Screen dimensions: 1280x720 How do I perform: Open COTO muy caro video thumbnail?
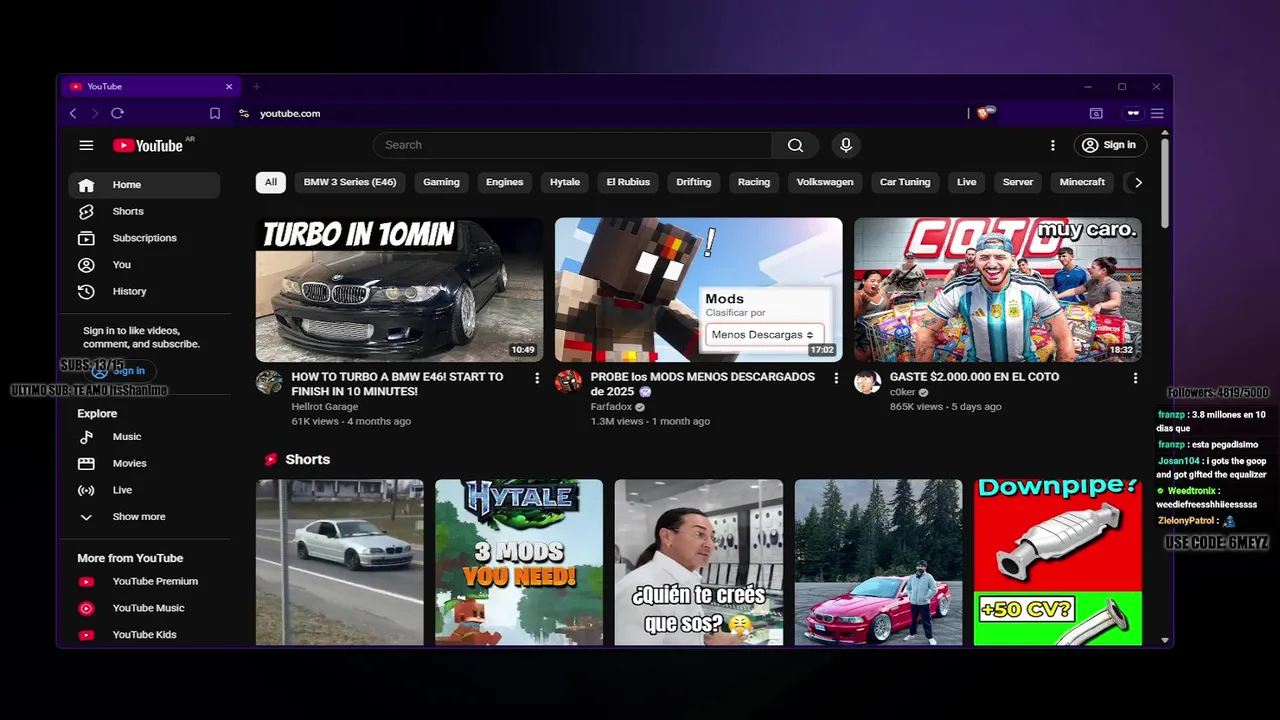click(x=997, y=289)
